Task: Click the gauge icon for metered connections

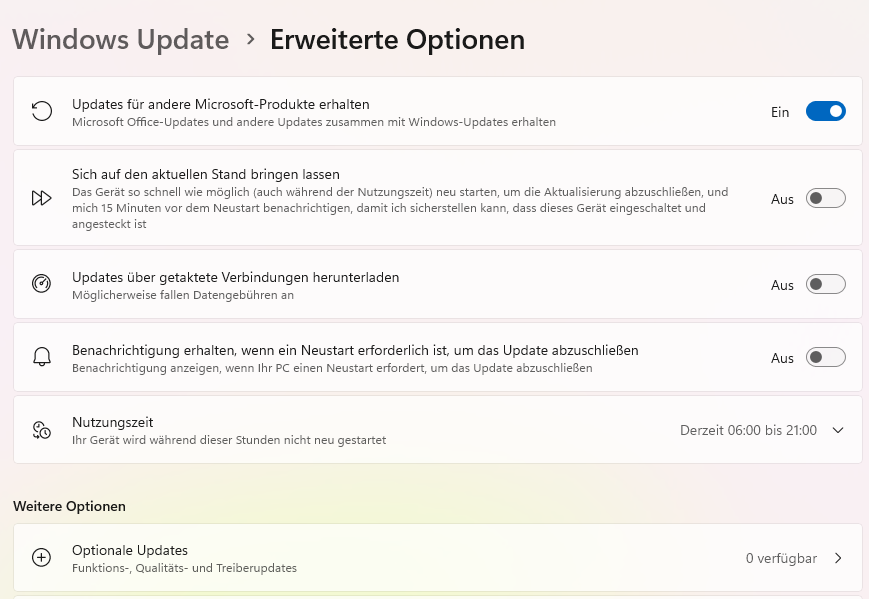Action: (41, 284)
